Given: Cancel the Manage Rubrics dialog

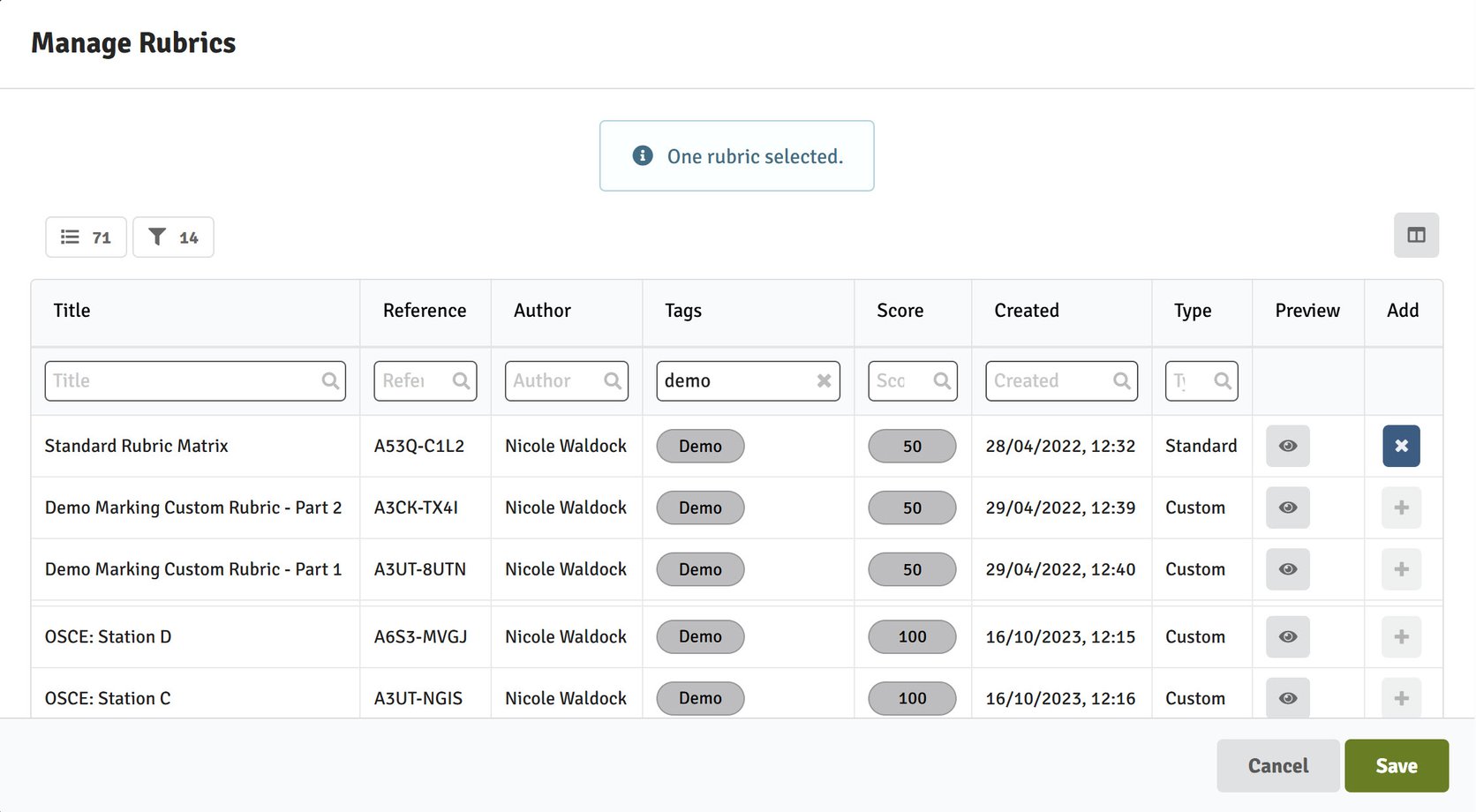Looking at the screenshot, I should pyautogui.click(x=1278, y=765).
